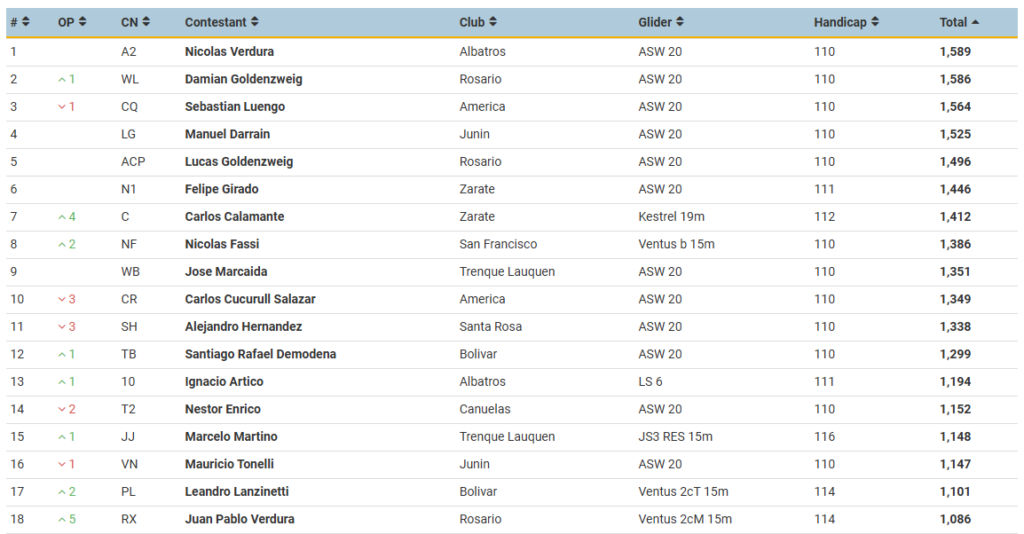Click the green up arrow beside Carlos Calamante
The height and width of the screenshot is (534, 1024).
coord(62,217)
